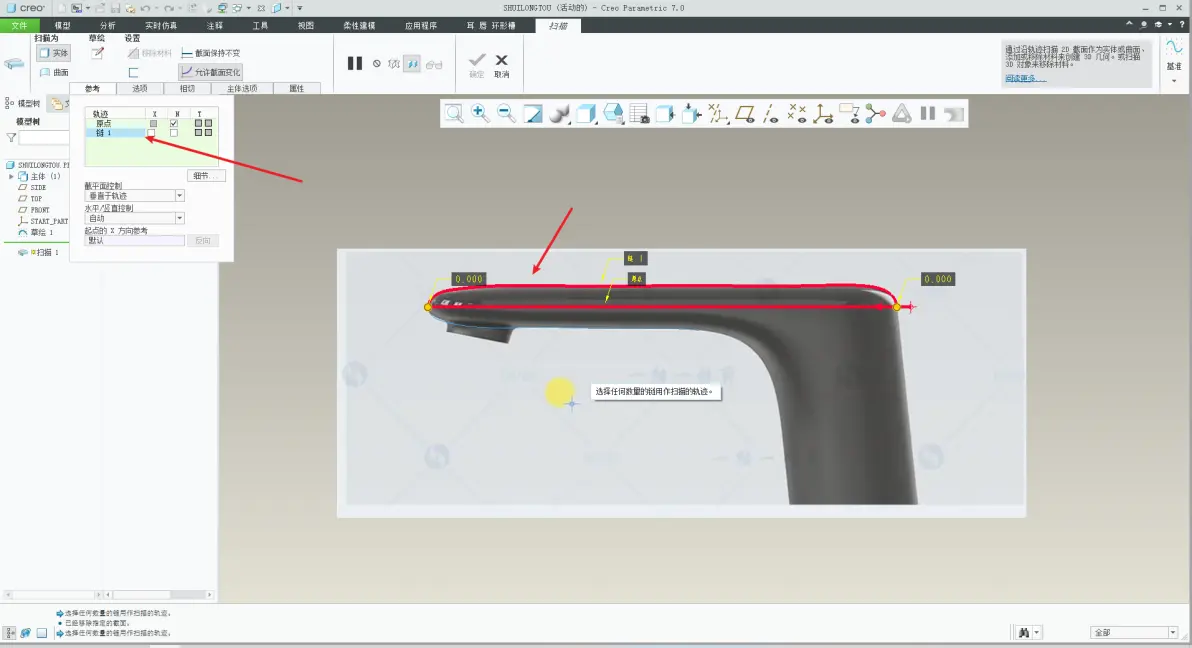Check the N box for chain 1 trajectory
Viewport: 1192px width, 648px height.
coord(174,133)
